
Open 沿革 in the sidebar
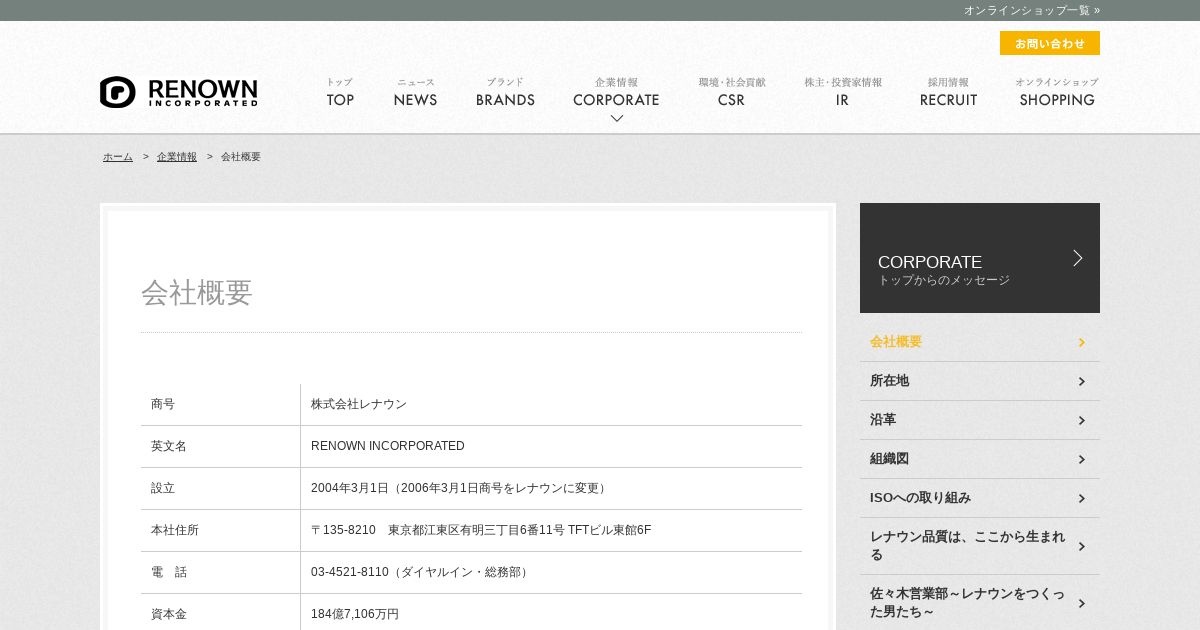pyautogui.click(x=980, y=420)
